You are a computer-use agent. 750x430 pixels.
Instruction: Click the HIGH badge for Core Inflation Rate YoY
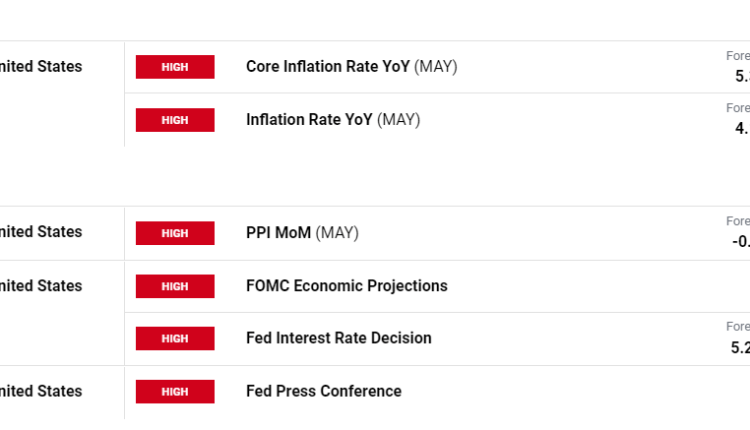pos(175,67)
